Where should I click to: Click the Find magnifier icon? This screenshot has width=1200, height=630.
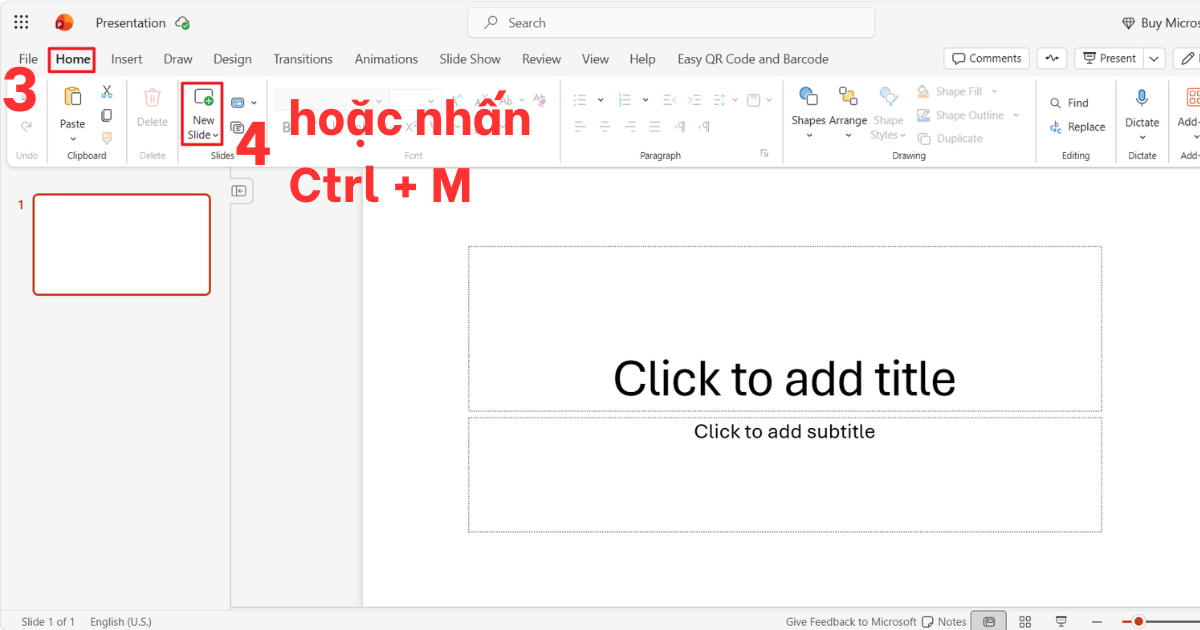point(1055,103)
